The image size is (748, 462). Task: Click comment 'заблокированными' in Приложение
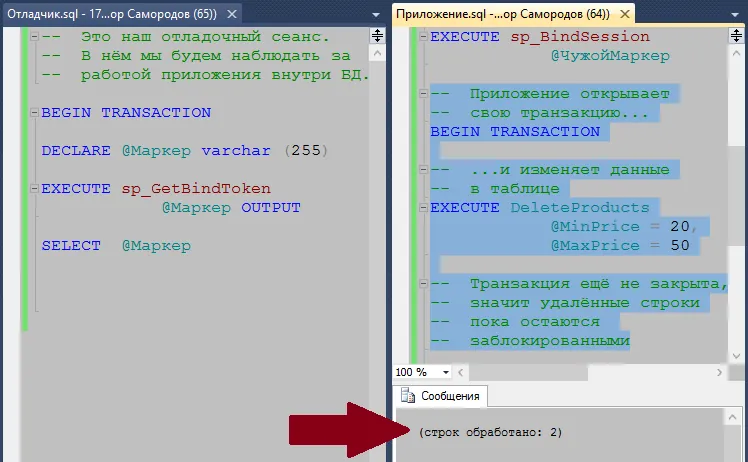tap(550, 341)
